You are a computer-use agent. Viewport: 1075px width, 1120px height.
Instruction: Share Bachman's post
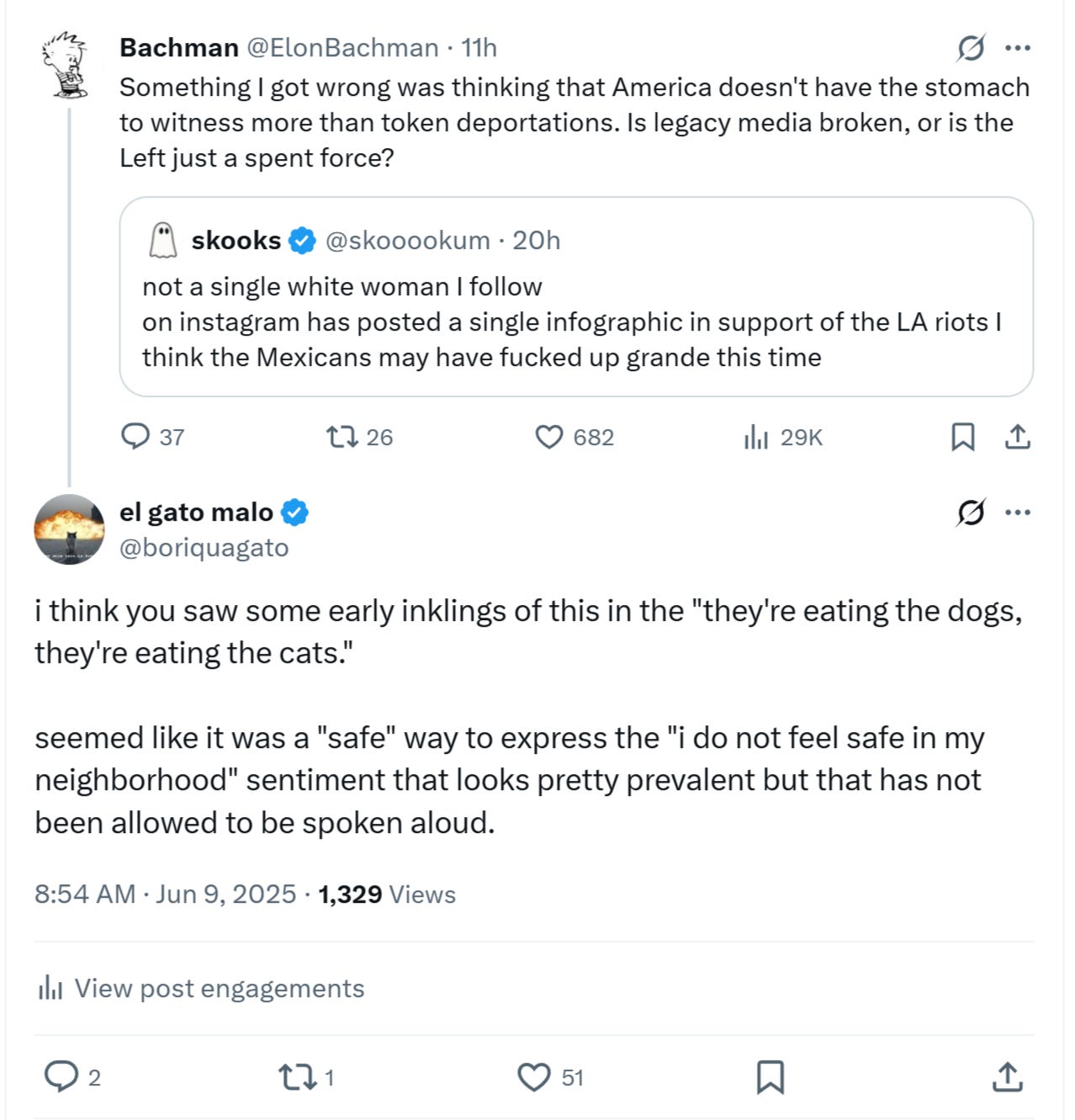[1017, 437]
